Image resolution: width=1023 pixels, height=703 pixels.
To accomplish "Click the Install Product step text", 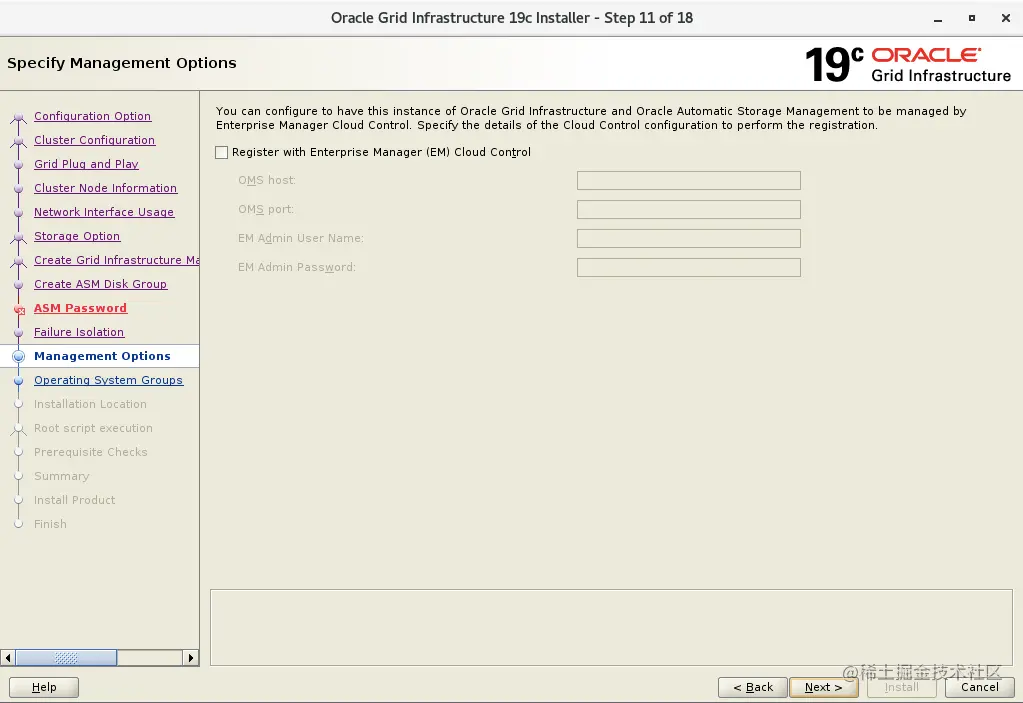I will 74,500.
